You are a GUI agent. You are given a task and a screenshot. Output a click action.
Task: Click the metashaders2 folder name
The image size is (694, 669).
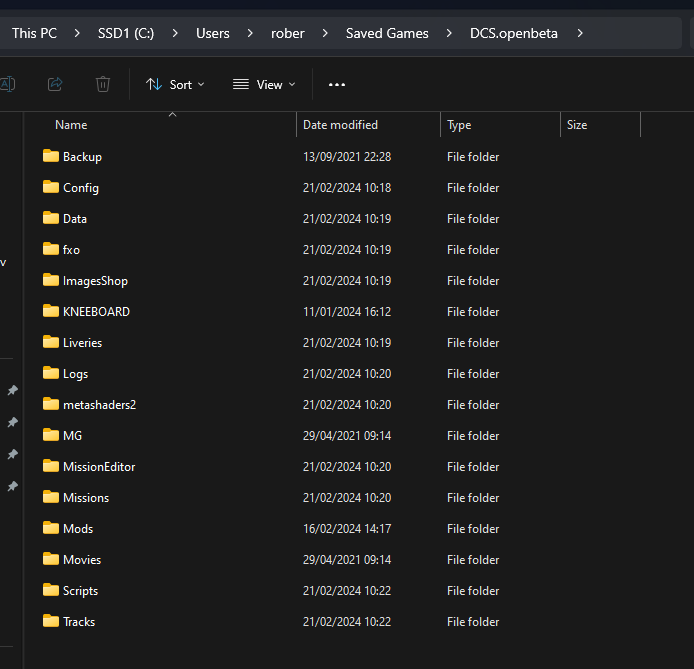[100, 404]
